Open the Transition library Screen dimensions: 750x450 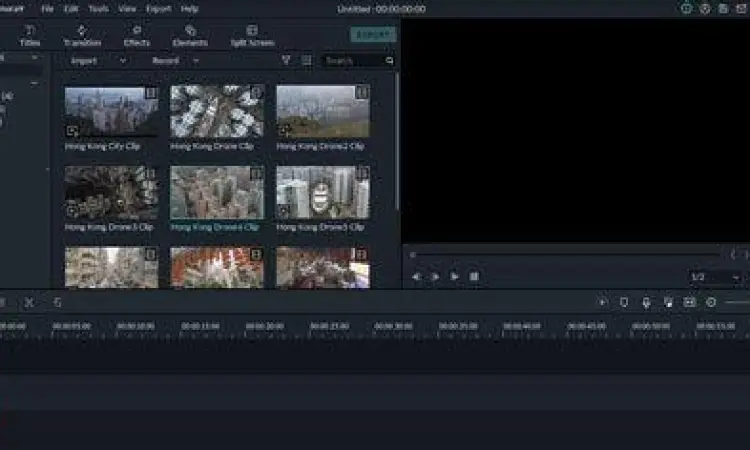pos(82,36)
